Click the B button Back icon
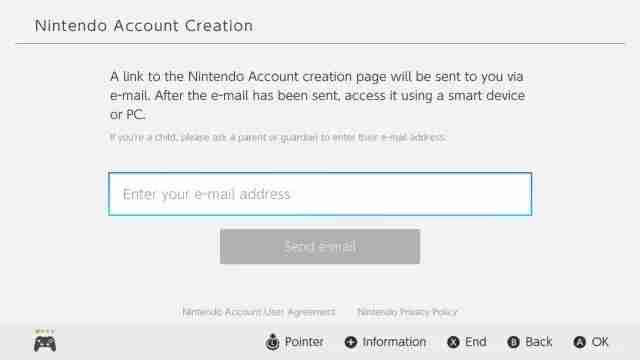 (x=513, y=342)
